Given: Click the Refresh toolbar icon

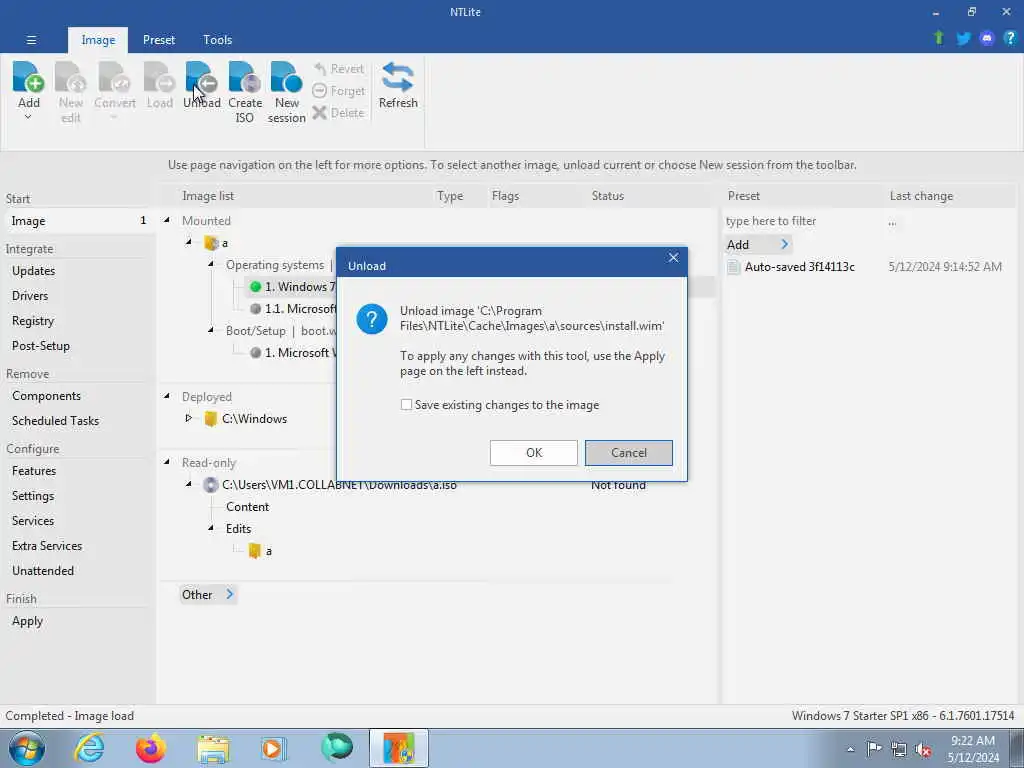Looking at the screenshot, I should point(398,78).
